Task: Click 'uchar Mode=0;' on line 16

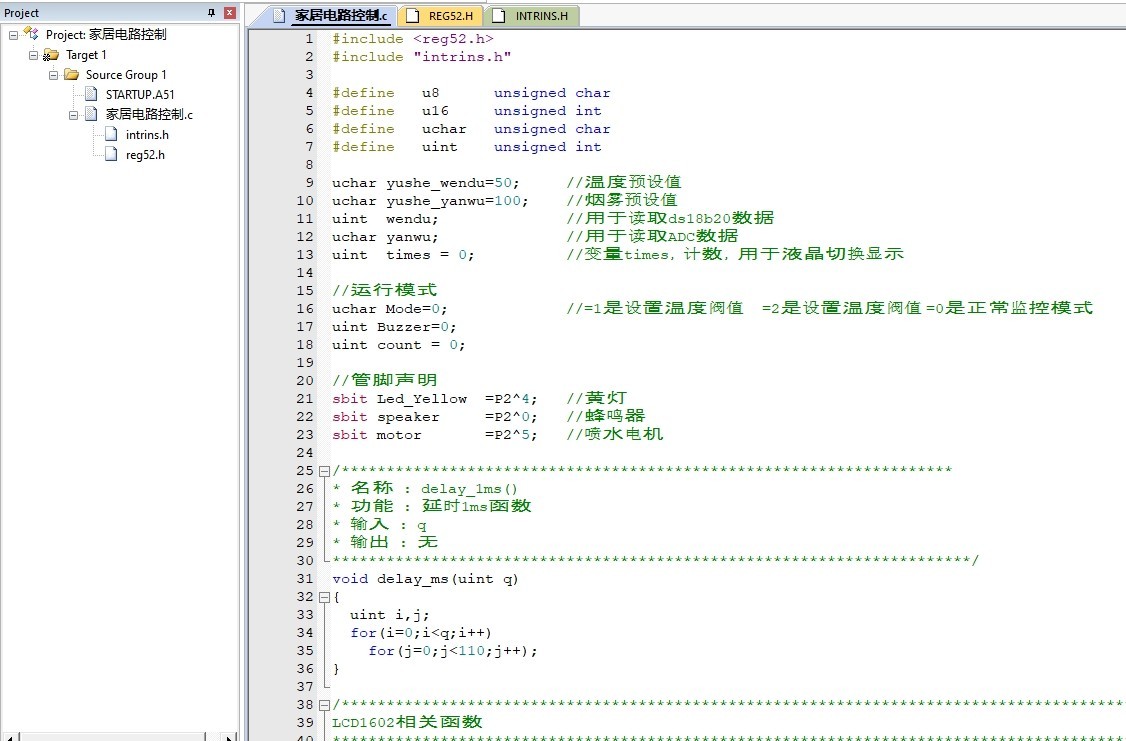Action: pyautogui.click(x=390, y=309)
